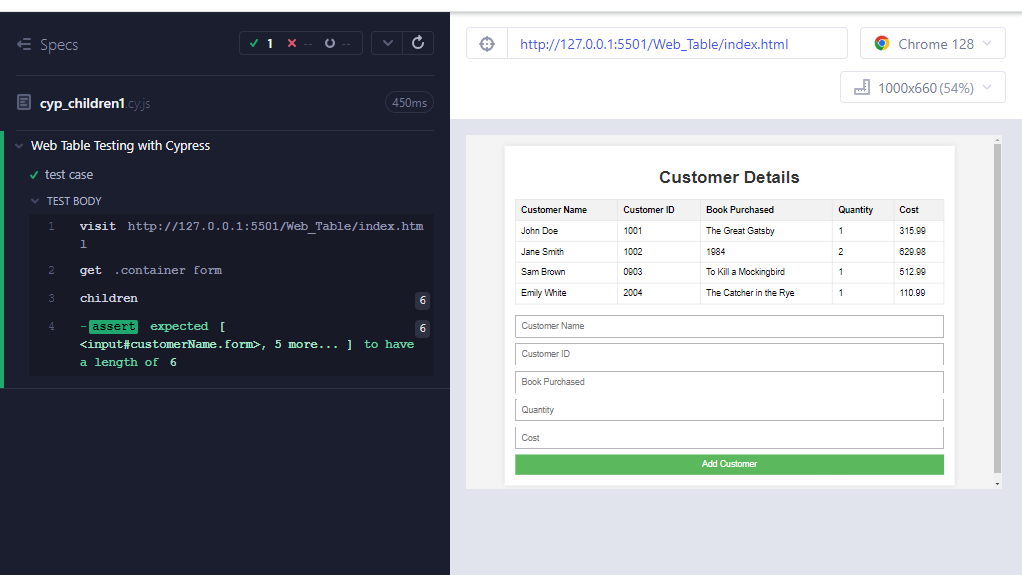Image resolution: width=1022 pixels, height=575 pixels.
Task: Click the preview vertical scrollbar
Action: tap(996, 310)
